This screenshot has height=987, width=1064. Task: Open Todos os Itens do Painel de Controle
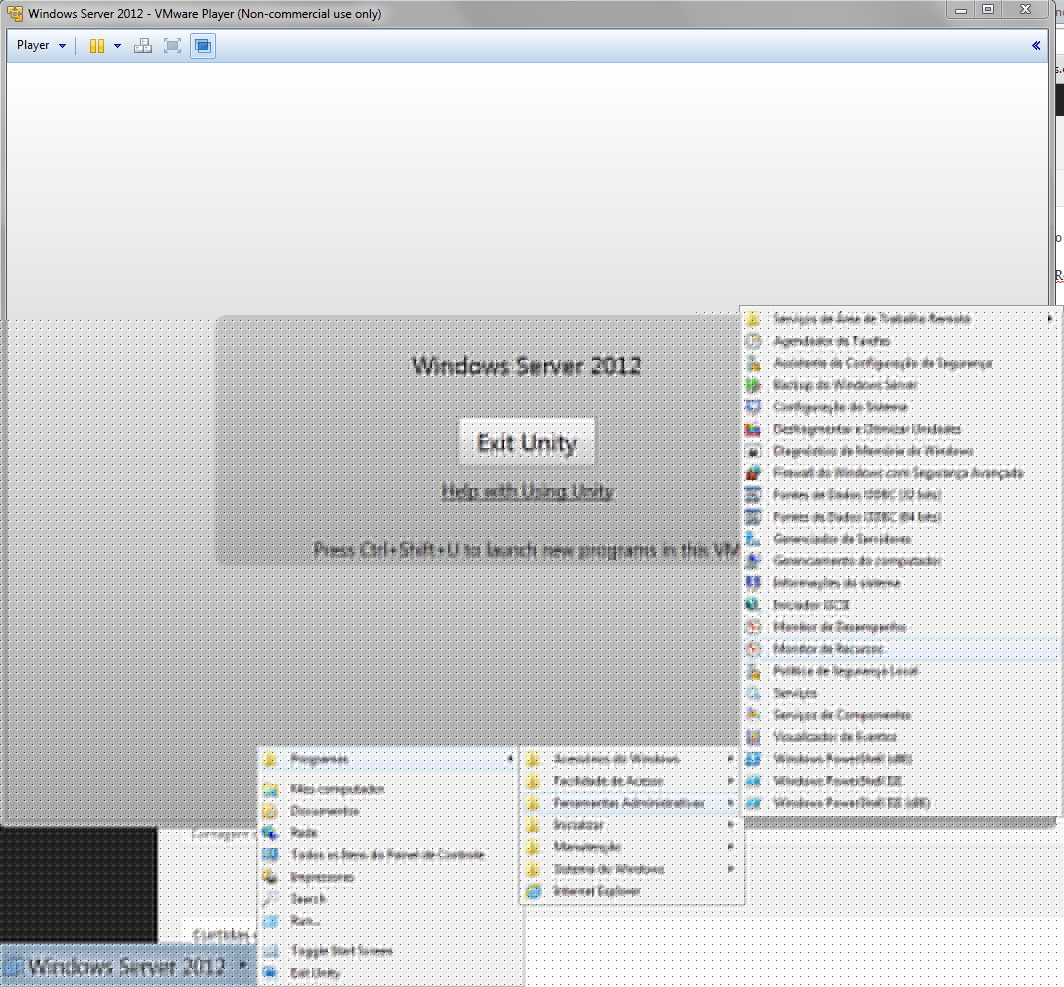click(x=390, y=854)
